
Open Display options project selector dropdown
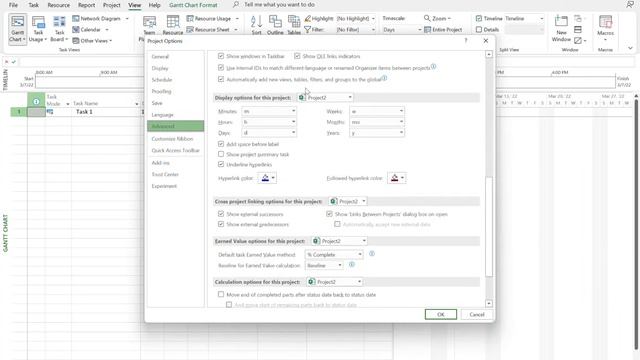click(x=325, y=98)
